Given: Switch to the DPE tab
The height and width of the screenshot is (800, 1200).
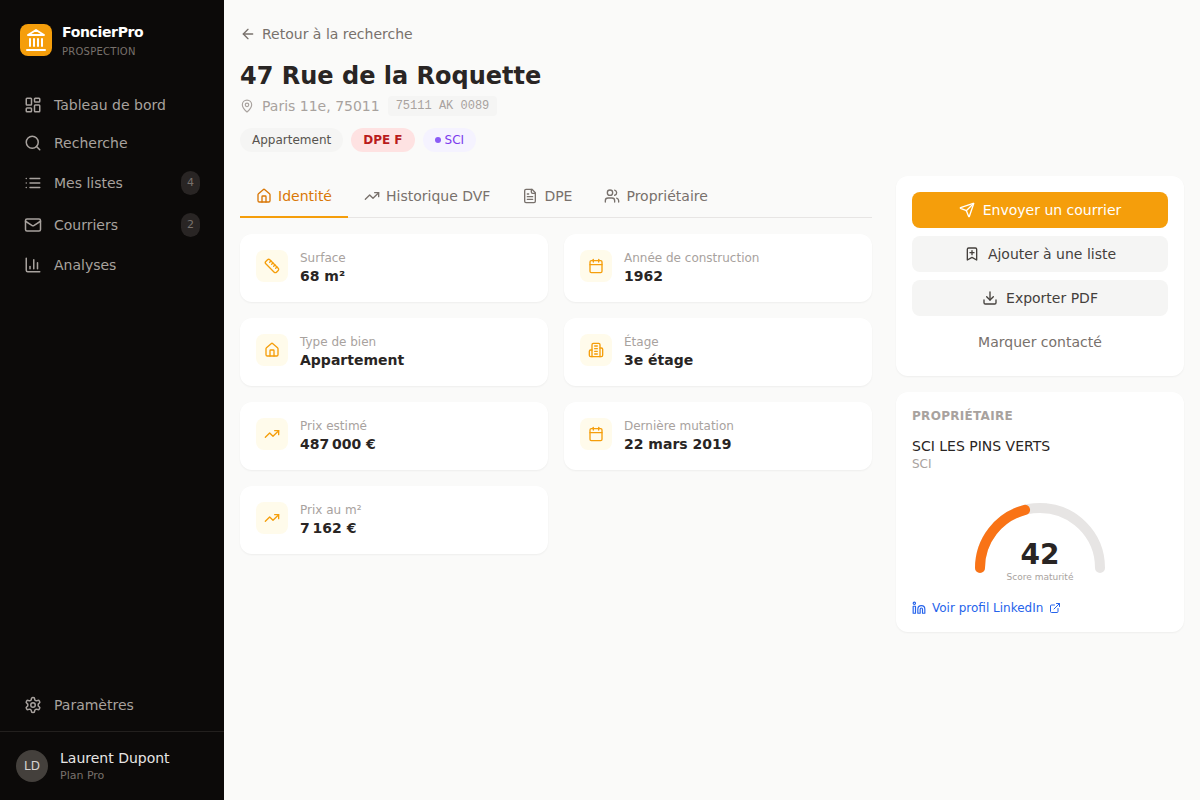Looking at the screenshot, I should tap(547, 196).
